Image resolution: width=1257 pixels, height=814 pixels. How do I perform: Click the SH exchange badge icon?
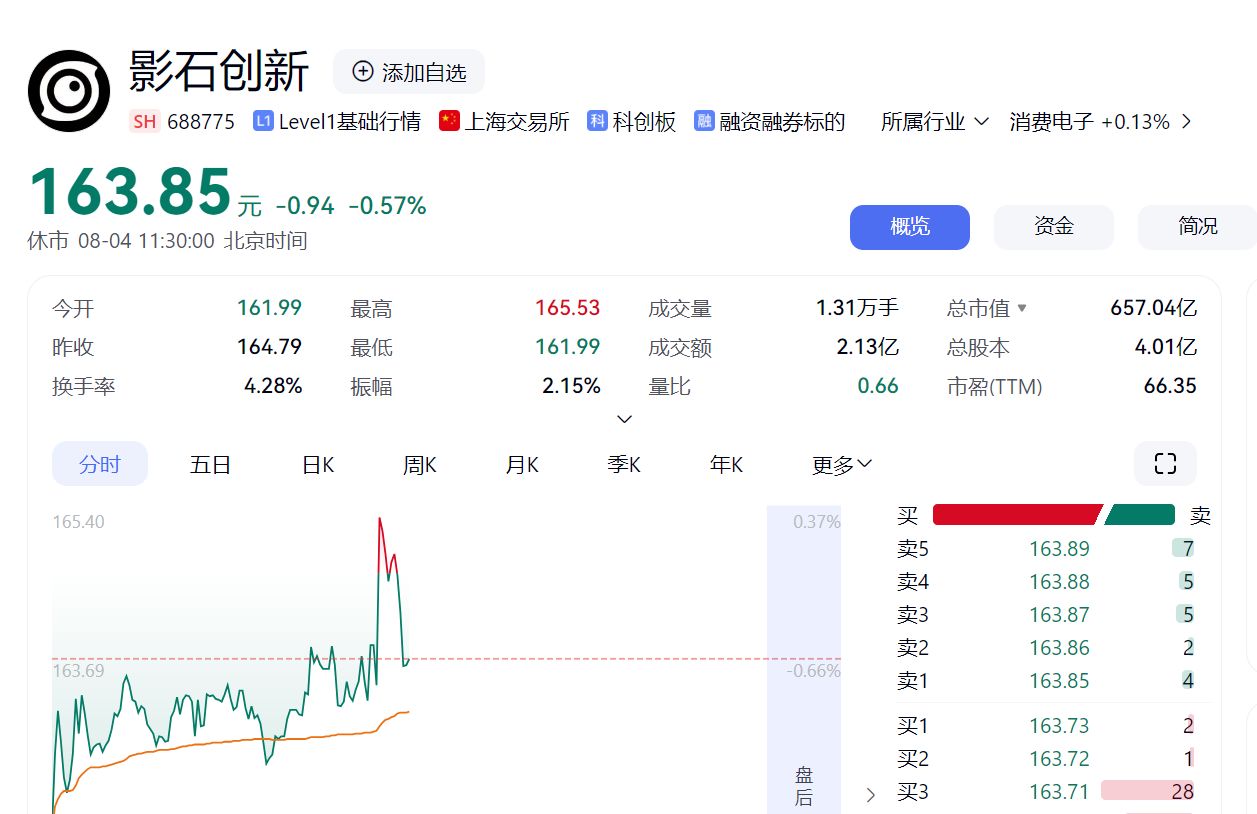[x=144, y=122]
